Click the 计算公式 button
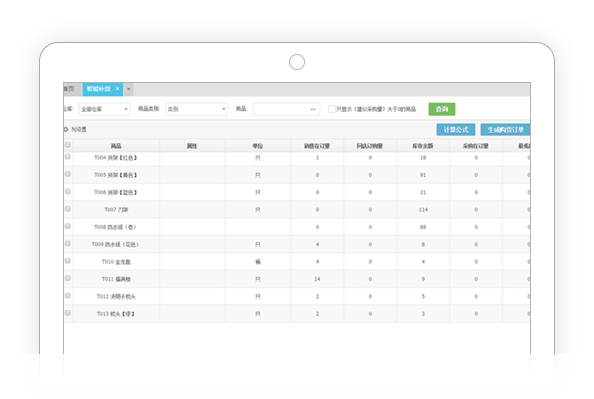Viewport: 594px width, 399px height. click(x=456, y=130)
